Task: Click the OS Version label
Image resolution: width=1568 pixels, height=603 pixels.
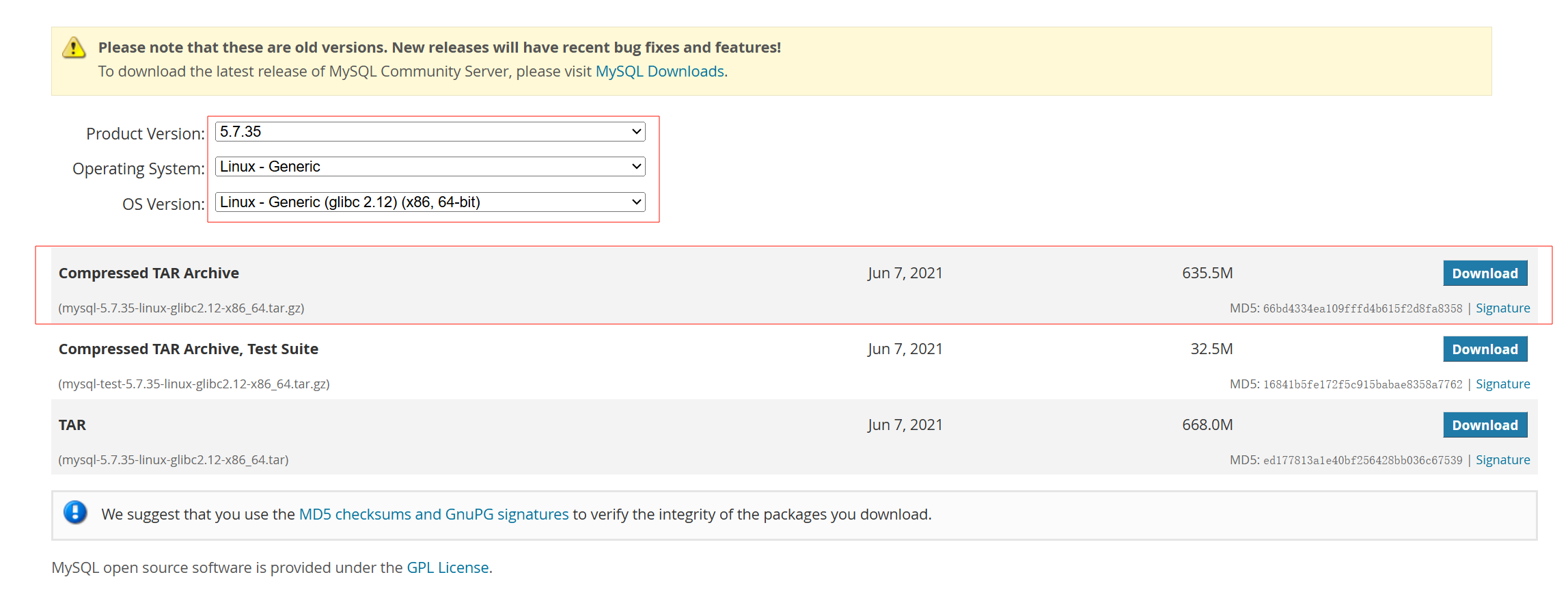Action: click(163, 204)
